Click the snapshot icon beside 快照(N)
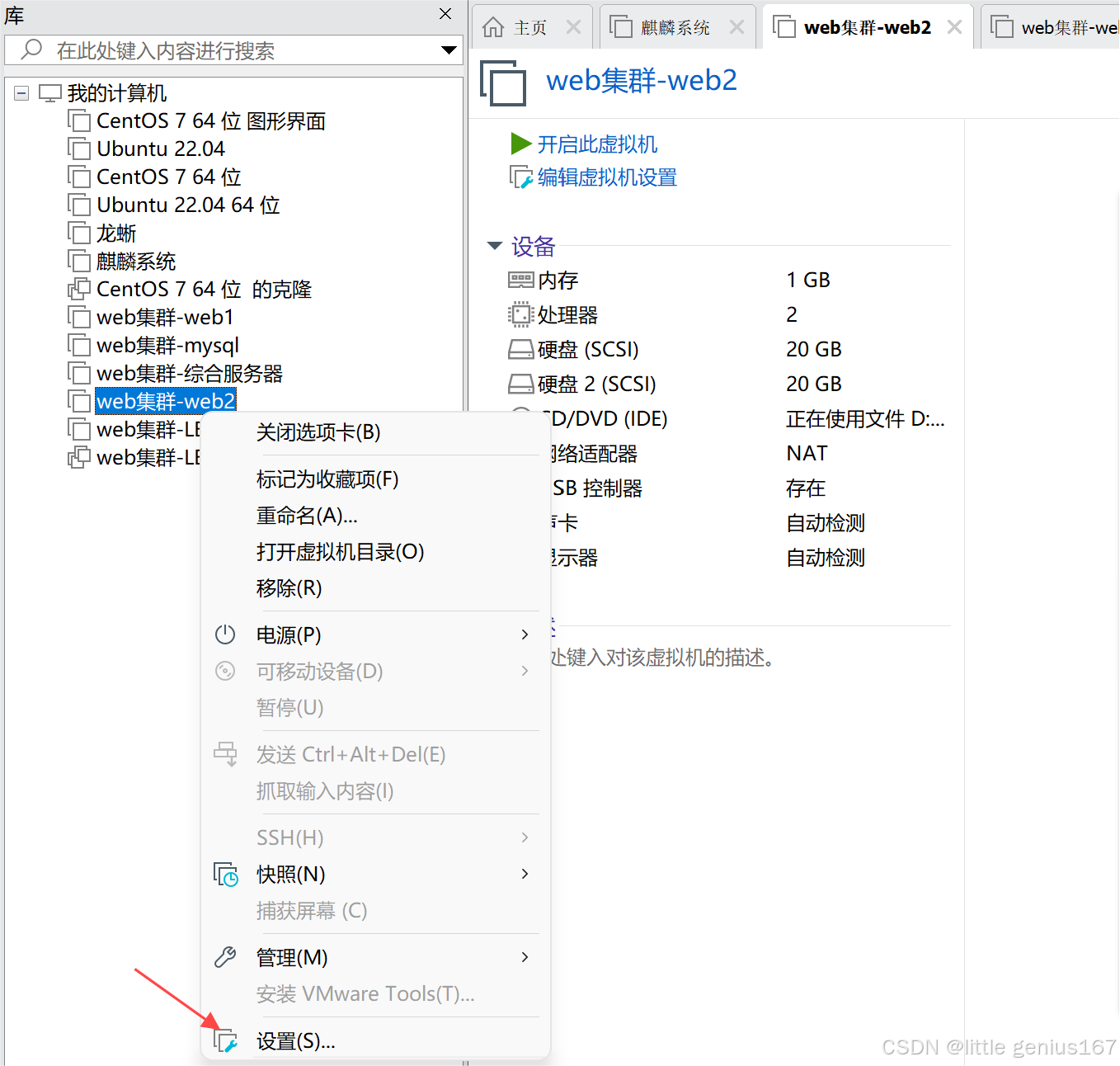1120x1066 pixels. (225, 875)
